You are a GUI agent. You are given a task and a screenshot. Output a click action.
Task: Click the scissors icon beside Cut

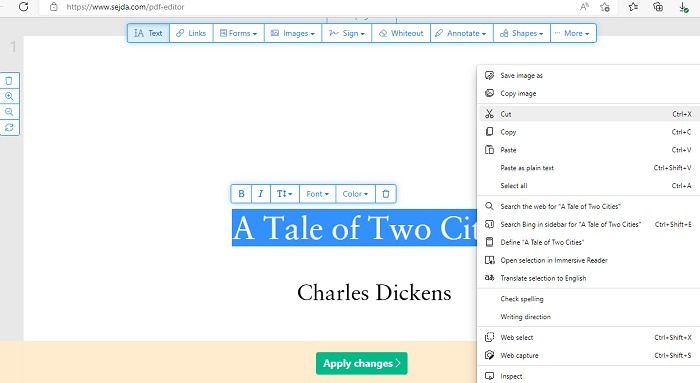coord(489,114)
